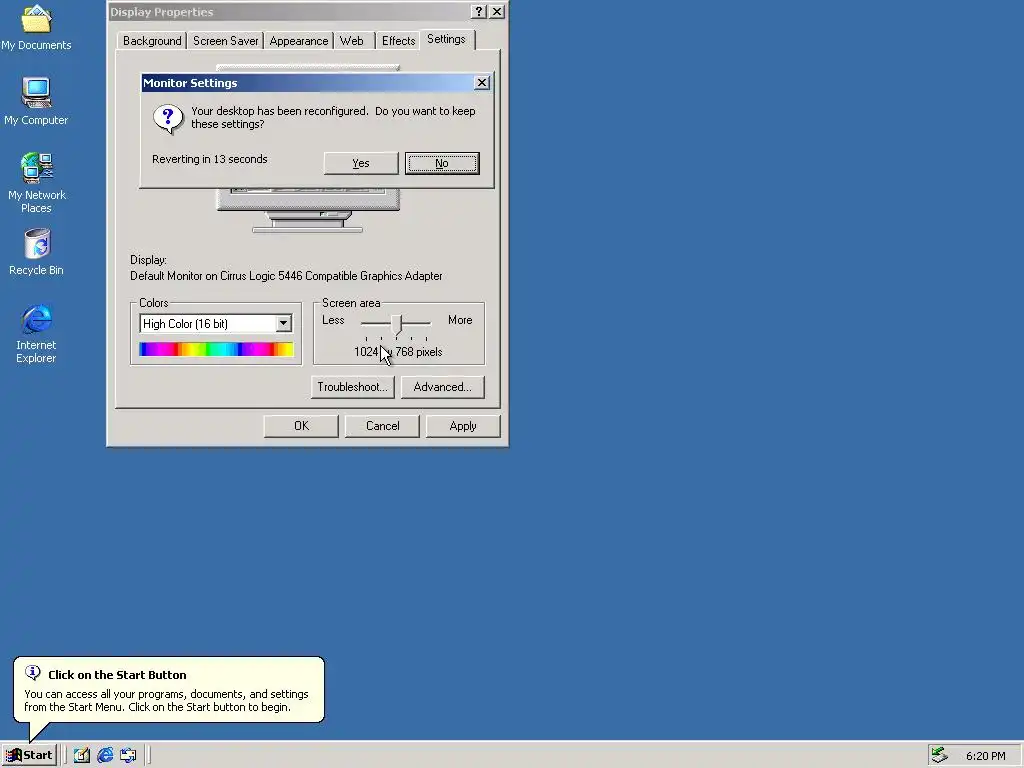The width and height of the screenshot is (1024, 768).
Task: Click the monitor preview image base
Action: [308, 222]
